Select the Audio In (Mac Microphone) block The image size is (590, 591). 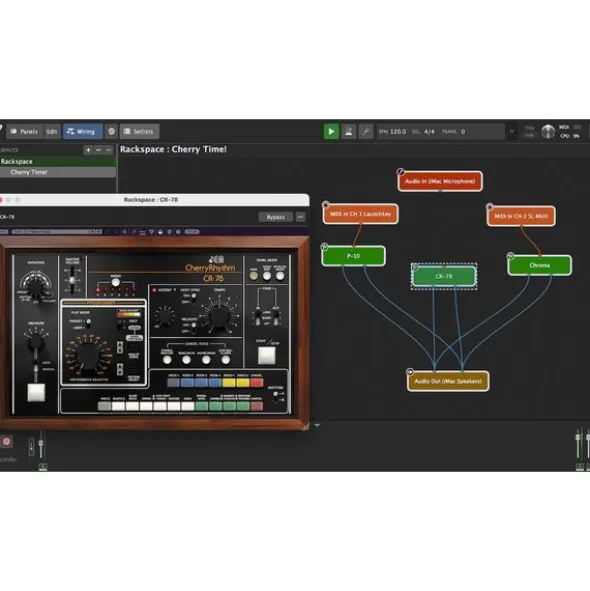coord(440,181)
